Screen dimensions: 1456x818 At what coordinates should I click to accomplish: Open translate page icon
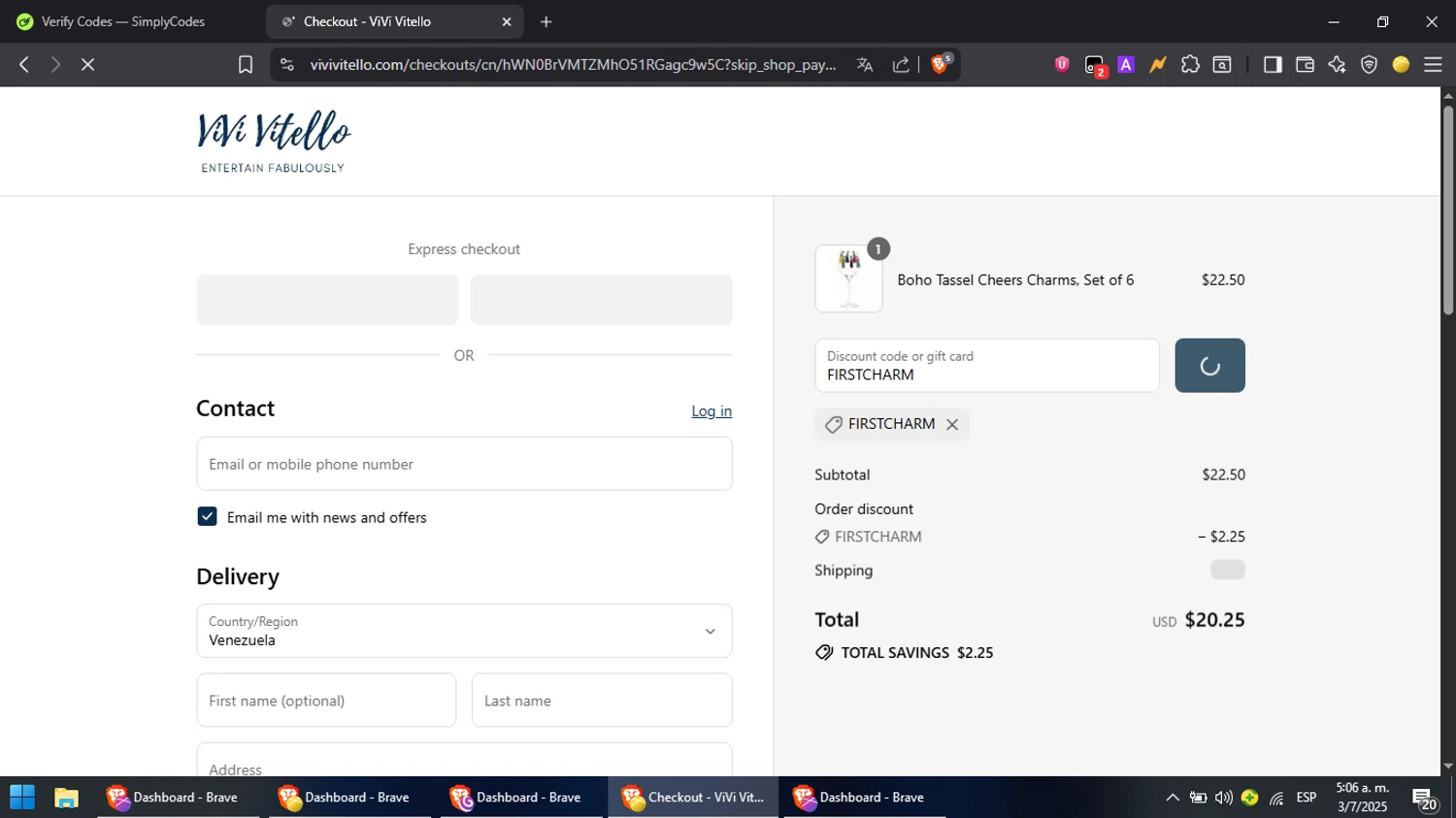pos(865,65)
